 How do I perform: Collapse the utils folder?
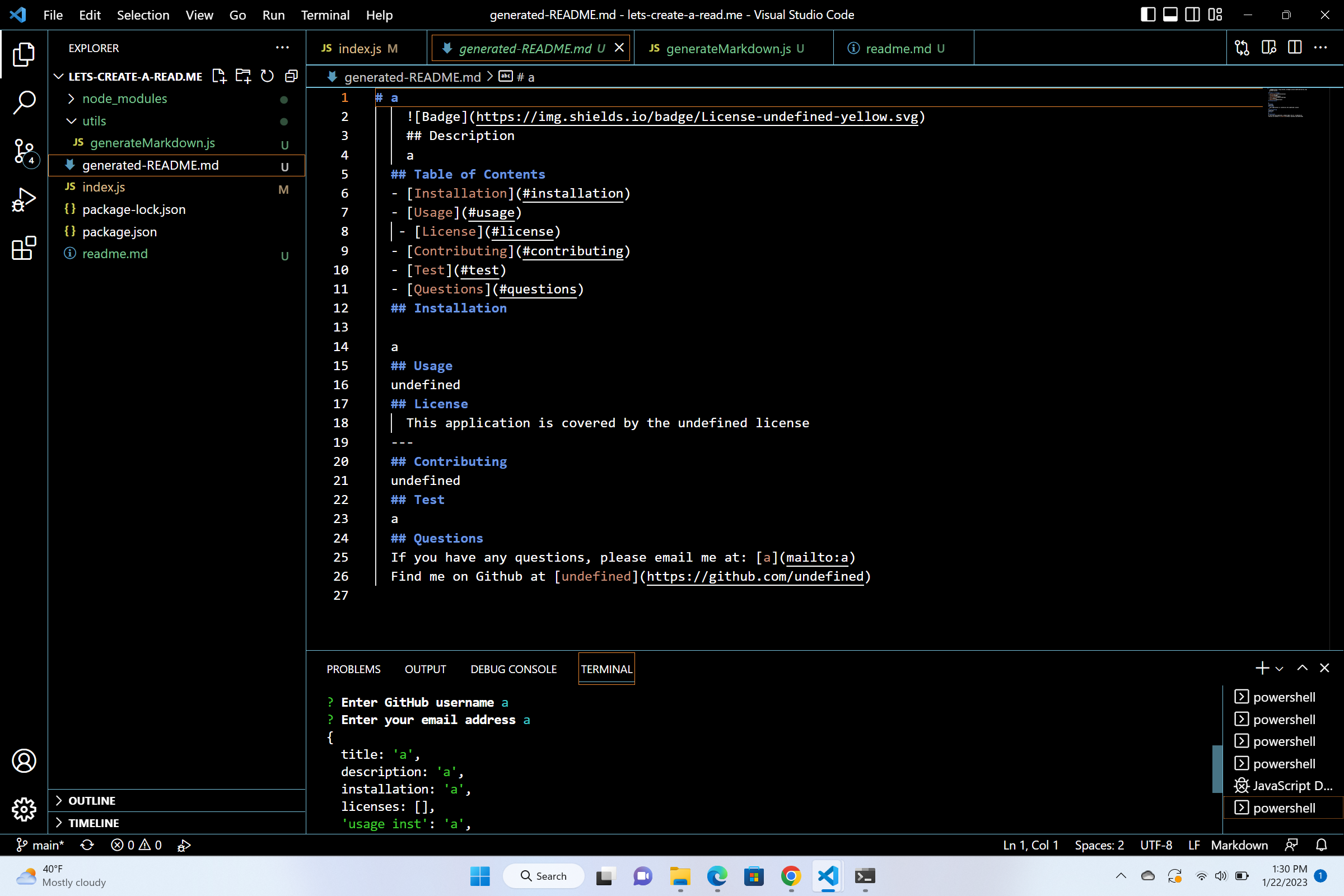point(71,120)
